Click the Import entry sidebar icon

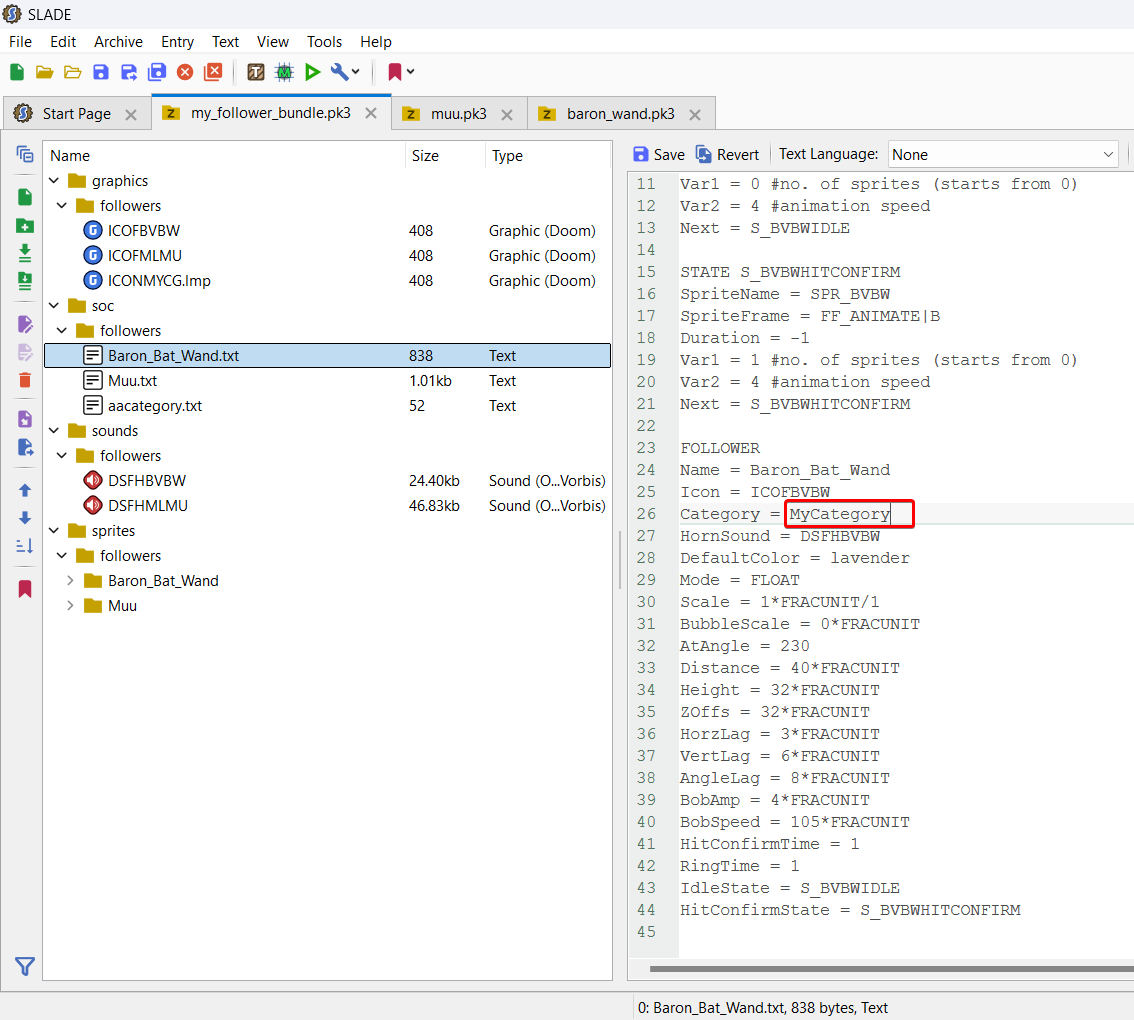(x=25, y=419)
